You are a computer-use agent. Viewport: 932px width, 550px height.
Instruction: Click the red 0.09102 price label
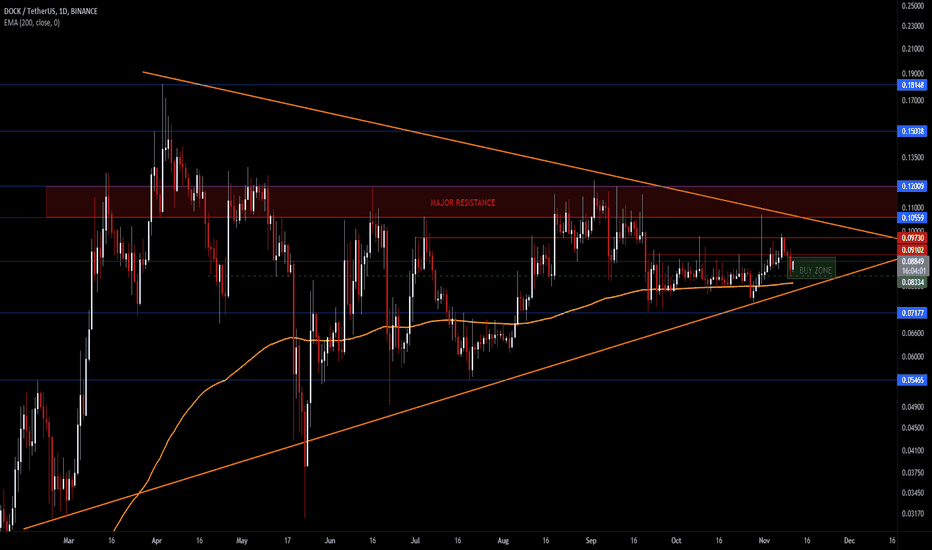click(912, 250)
